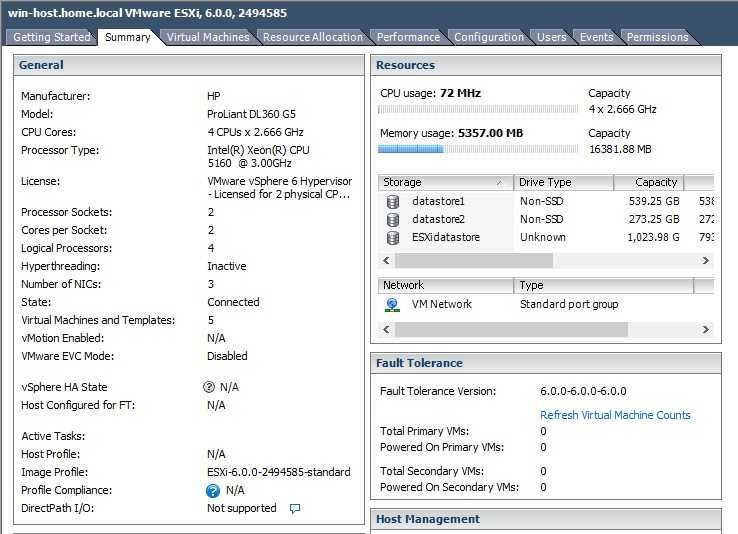Click the VM Network icon
This screenshot has height=534, width=738.
pyautogui.click(x=392, y=305)
